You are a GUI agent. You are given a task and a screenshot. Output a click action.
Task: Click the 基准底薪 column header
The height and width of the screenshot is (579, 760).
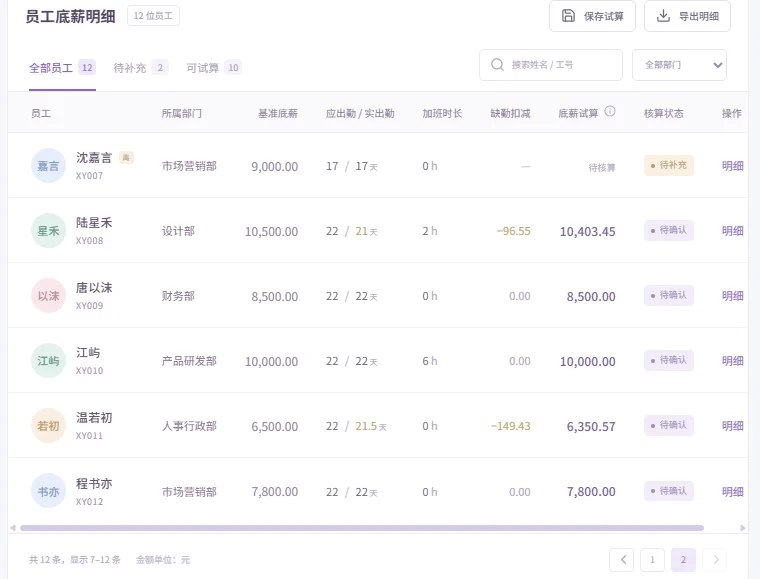(x=278, y=113)
